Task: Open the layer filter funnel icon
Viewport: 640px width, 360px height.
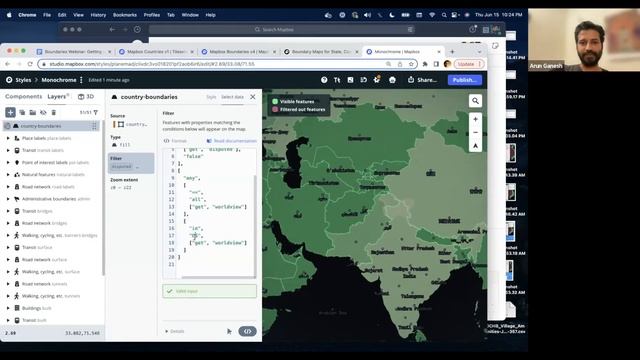Action: [96, 112]
